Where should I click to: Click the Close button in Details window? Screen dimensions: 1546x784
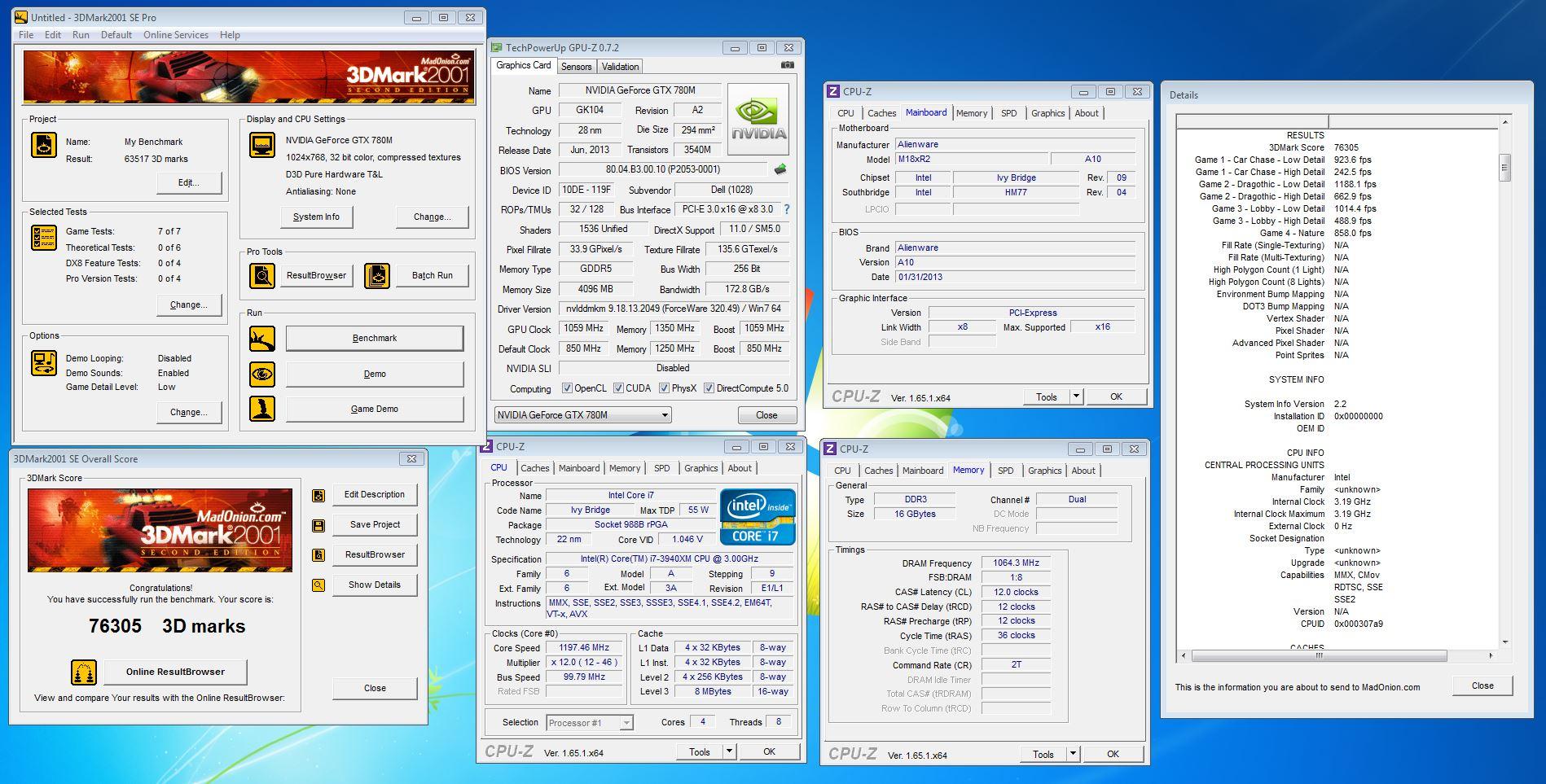[x=1482, y=685]
